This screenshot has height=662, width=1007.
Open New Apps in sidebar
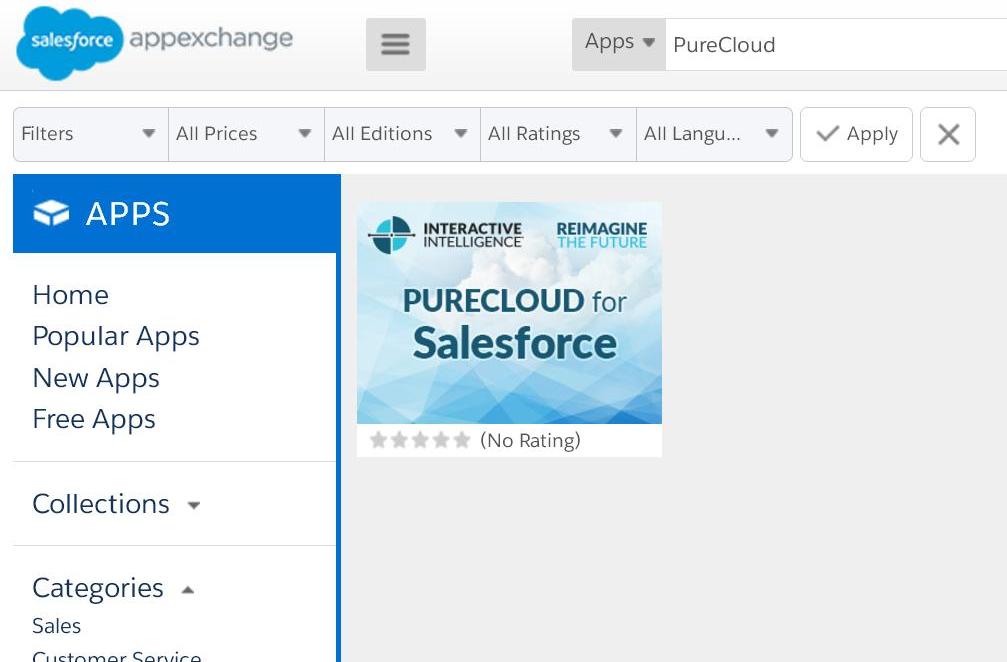pos(96,379)
